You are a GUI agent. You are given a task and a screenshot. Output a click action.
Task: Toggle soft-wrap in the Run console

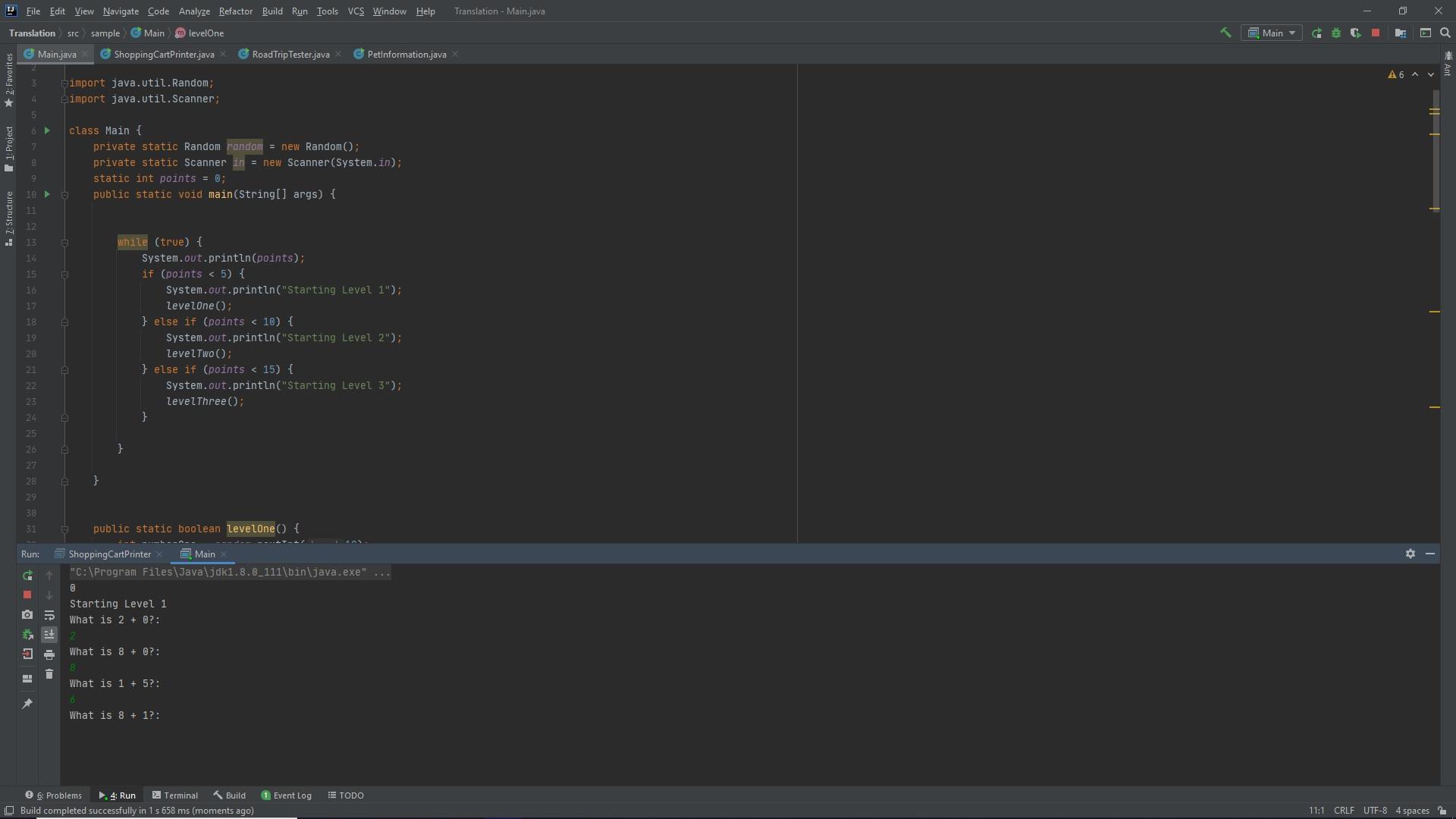tap(49, 615)
